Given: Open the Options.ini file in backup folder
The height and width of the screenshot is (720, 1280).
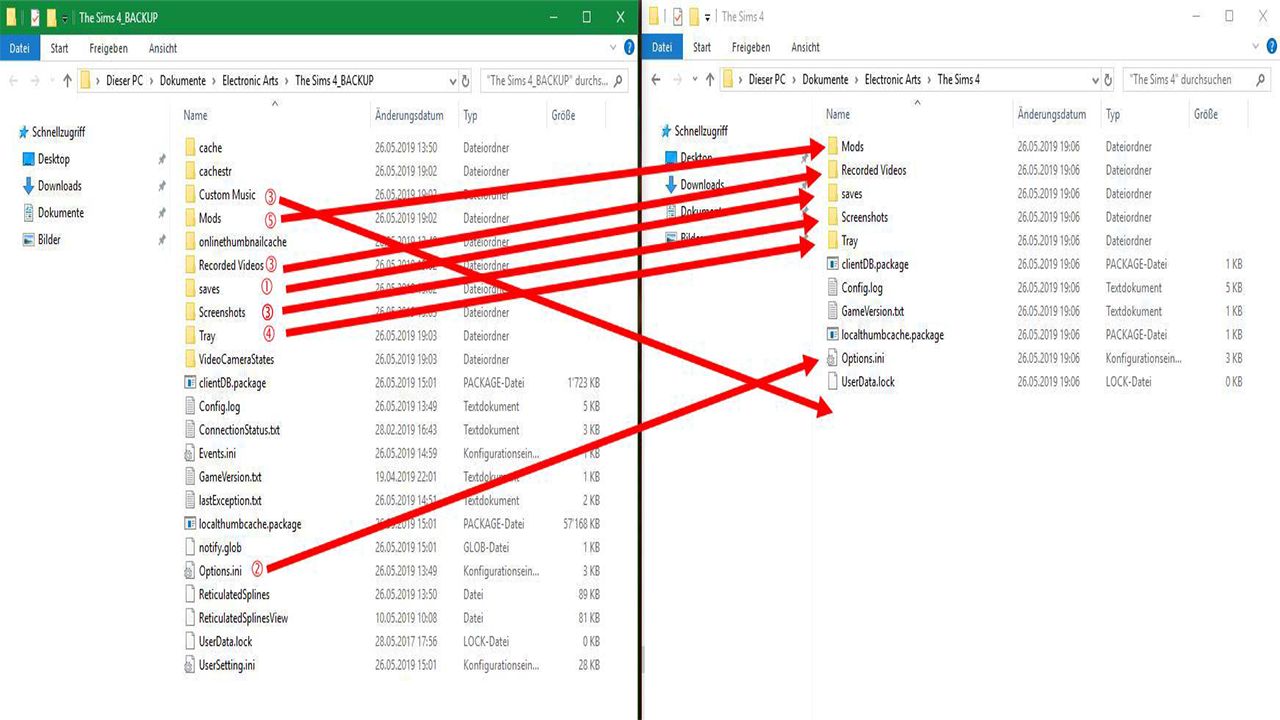Looking at the screenshot, I should pyautogui.click(x=220, y=571).
